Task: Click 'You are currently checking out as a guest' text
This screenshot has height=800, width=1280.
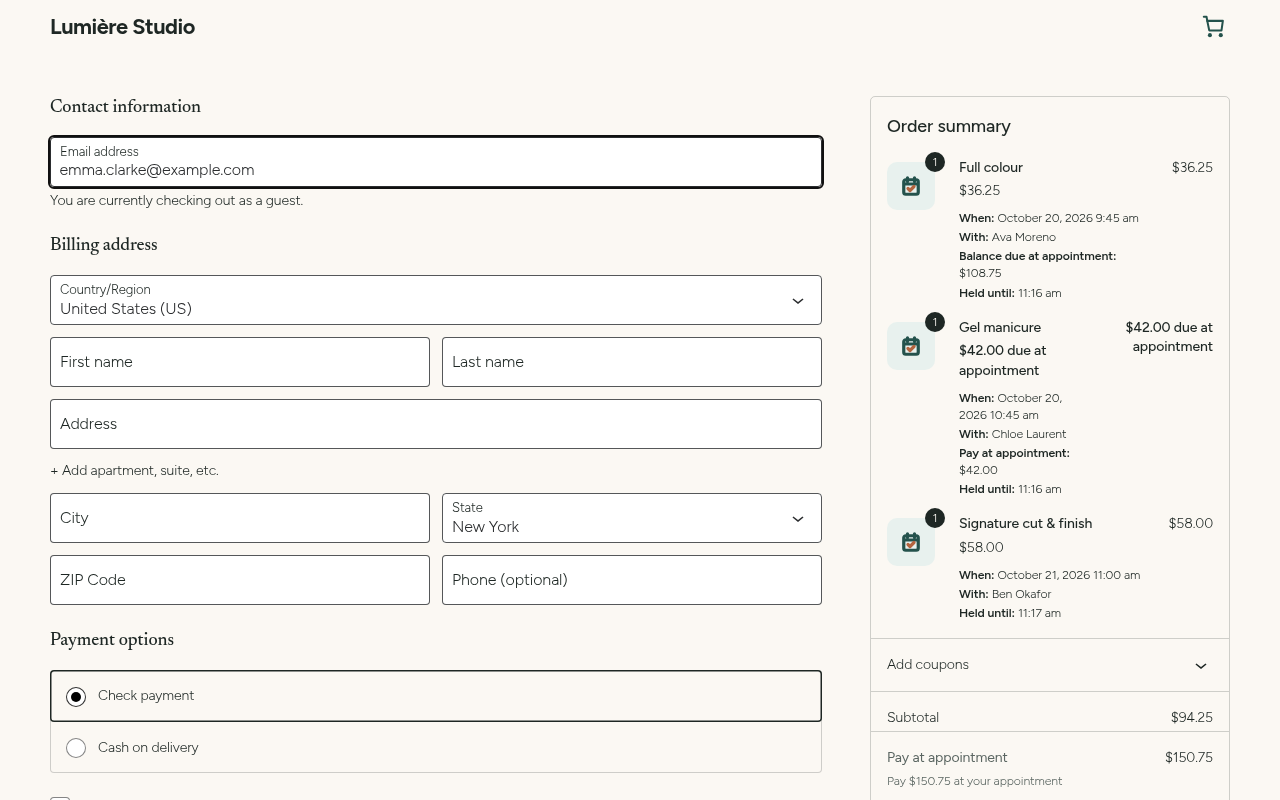Action: click(x=176, y=201)
